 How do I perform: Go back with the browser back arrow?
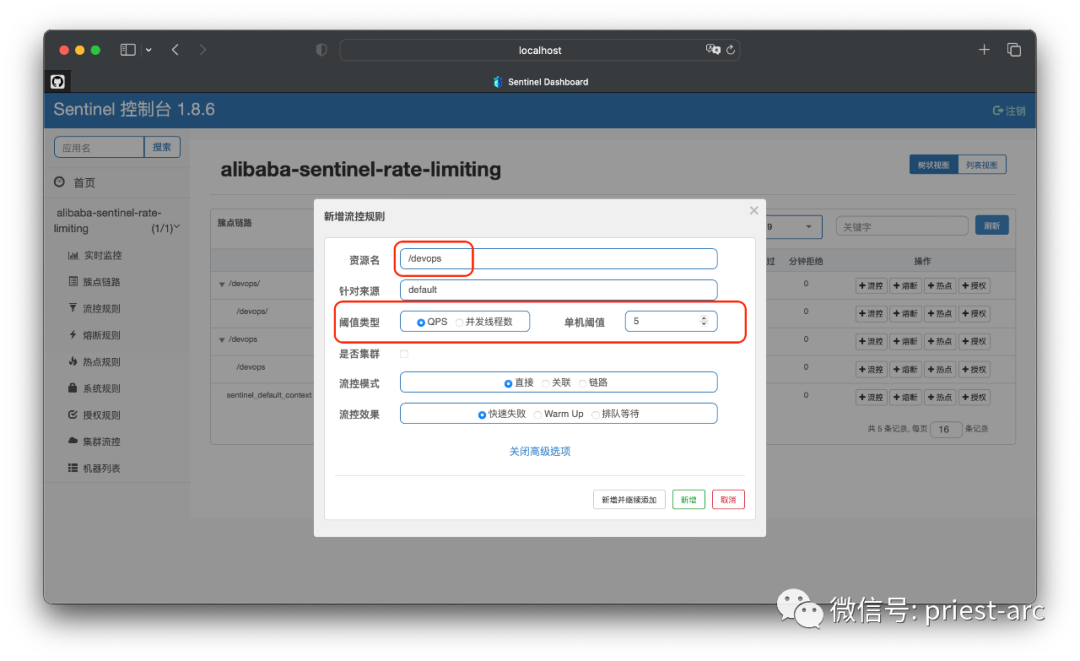click(176, 50)
